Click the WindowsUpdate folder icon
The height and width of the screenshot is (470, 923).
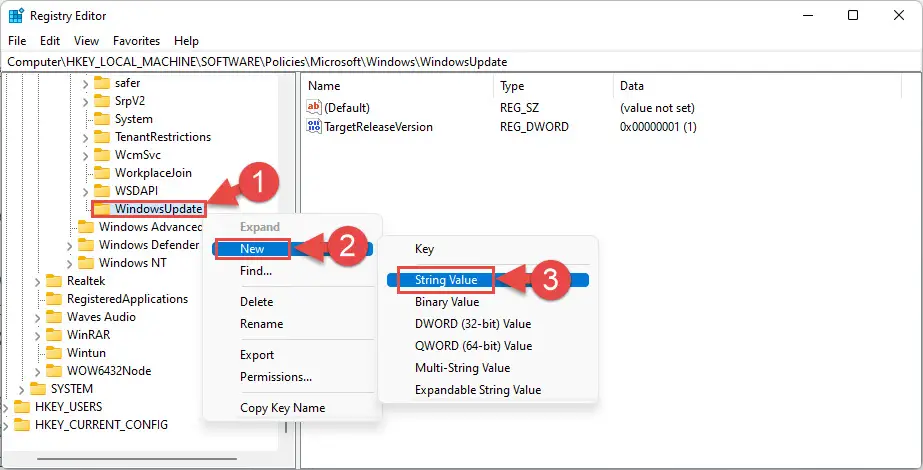[x=102, y=208]
